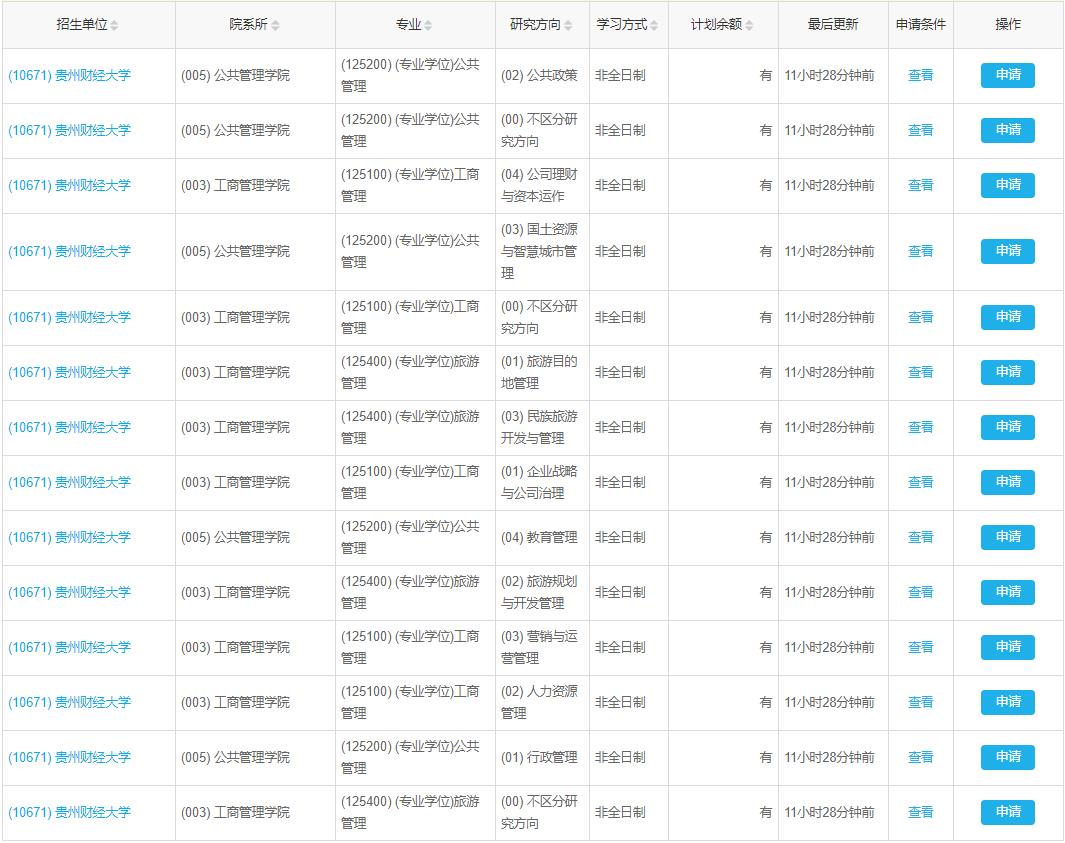The width and height of the screenshot is (1065, 843).
Task: View conditions for 旅游目的地管理 row
Action: pyautogui.click(x=920, y=372)
